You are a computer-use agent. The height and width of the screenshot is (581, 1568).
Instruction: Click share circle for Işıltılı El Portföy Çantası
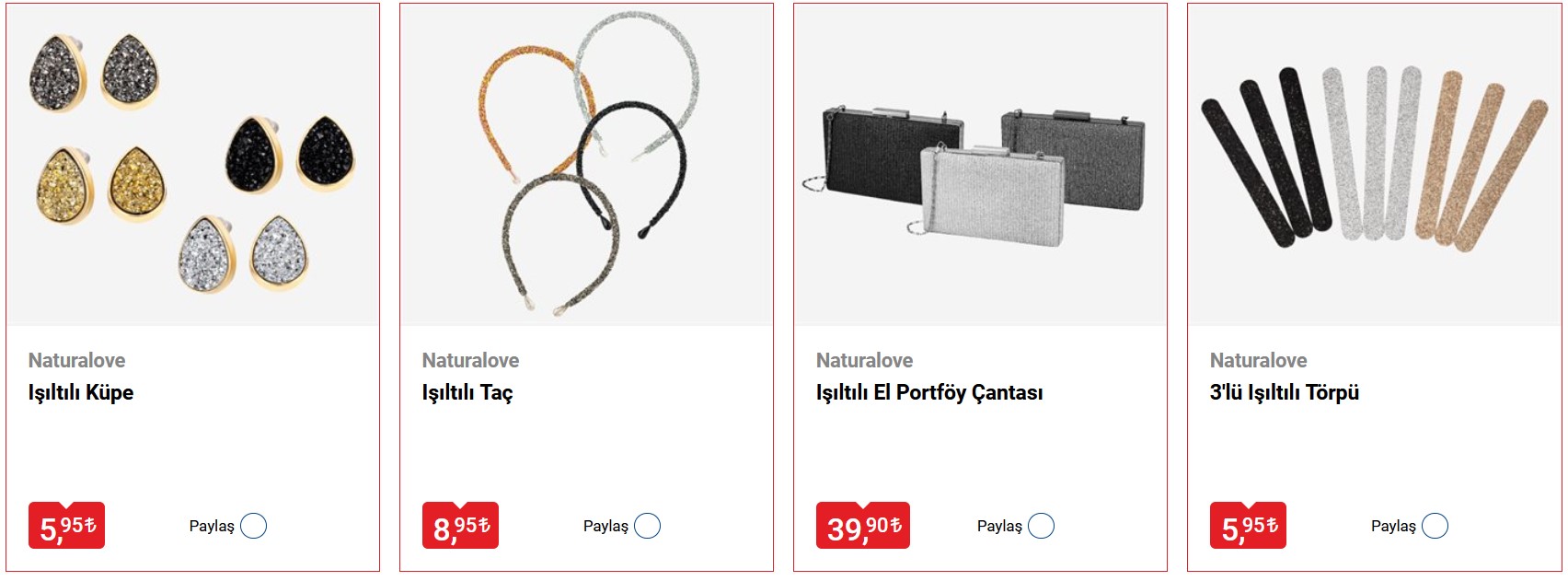[1041, 526]
